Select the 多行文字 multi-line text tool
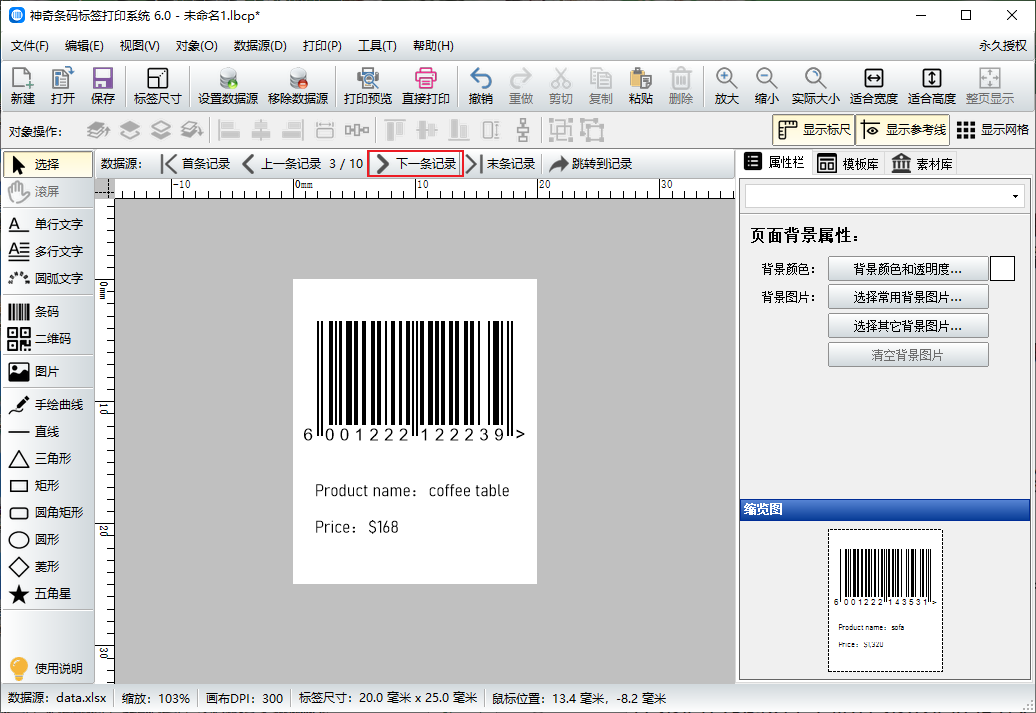The image size is (1036, 713). [46, 252]
